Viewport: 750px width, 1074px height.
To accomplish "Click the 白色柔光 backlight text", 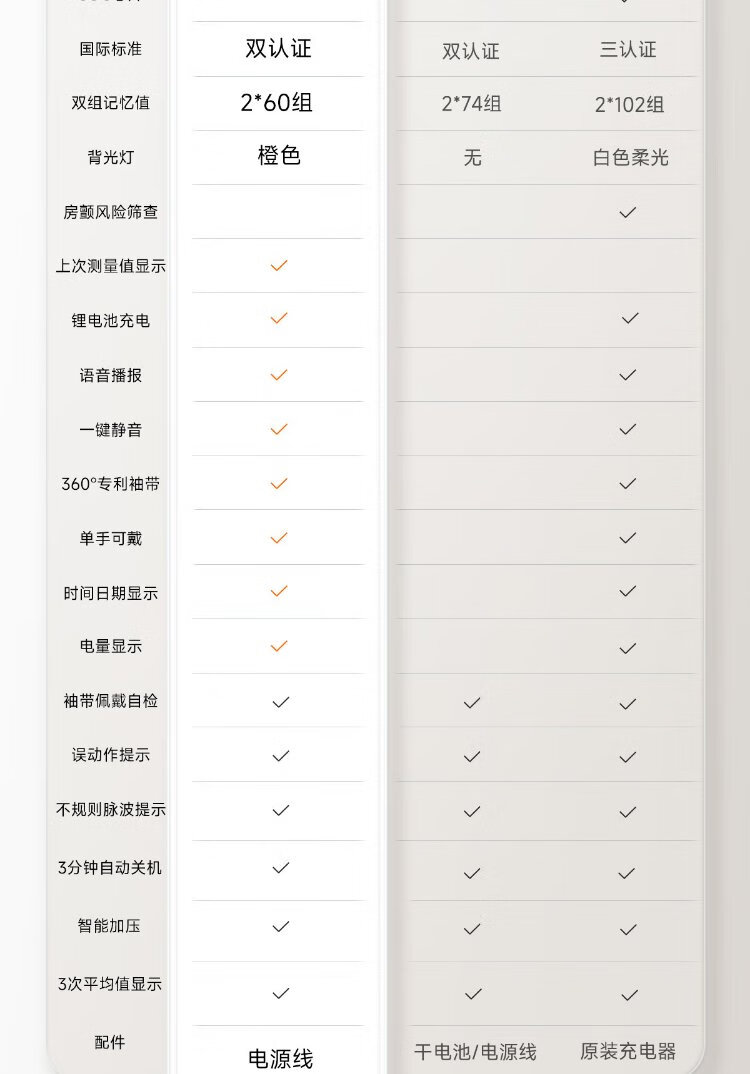I will click(630, 158).
